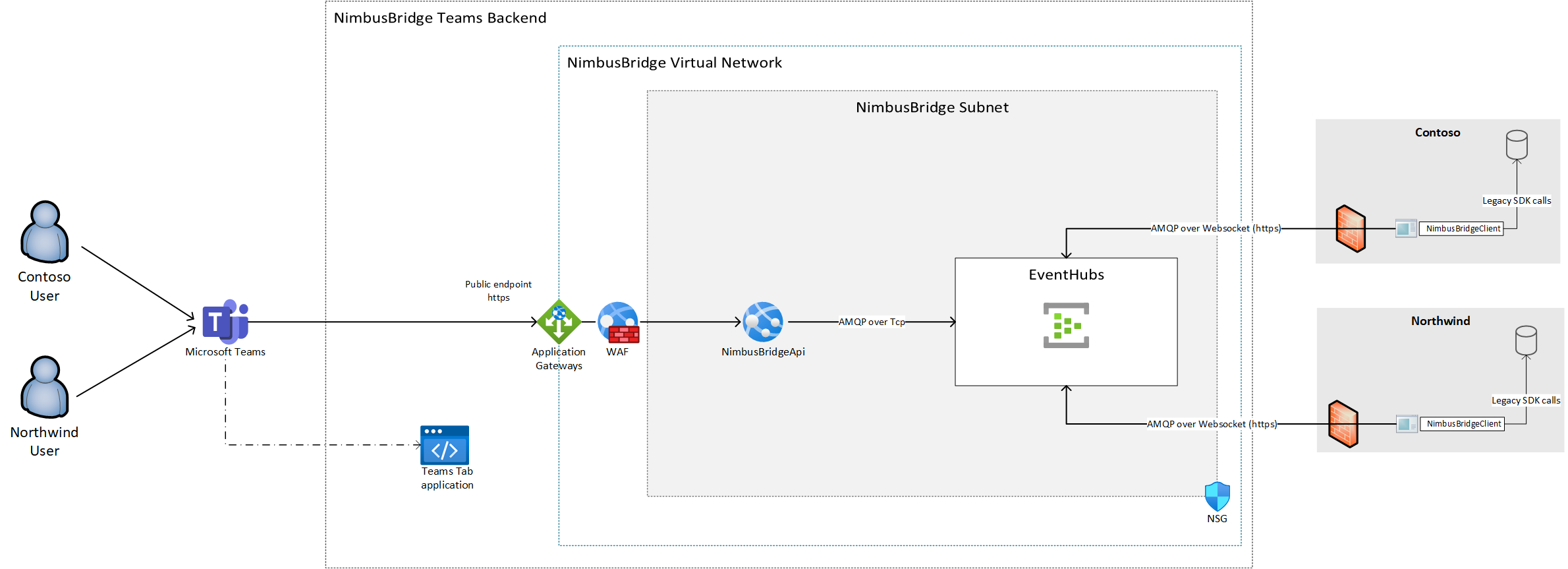Select the Application Gateways label

tap(559, 359)
